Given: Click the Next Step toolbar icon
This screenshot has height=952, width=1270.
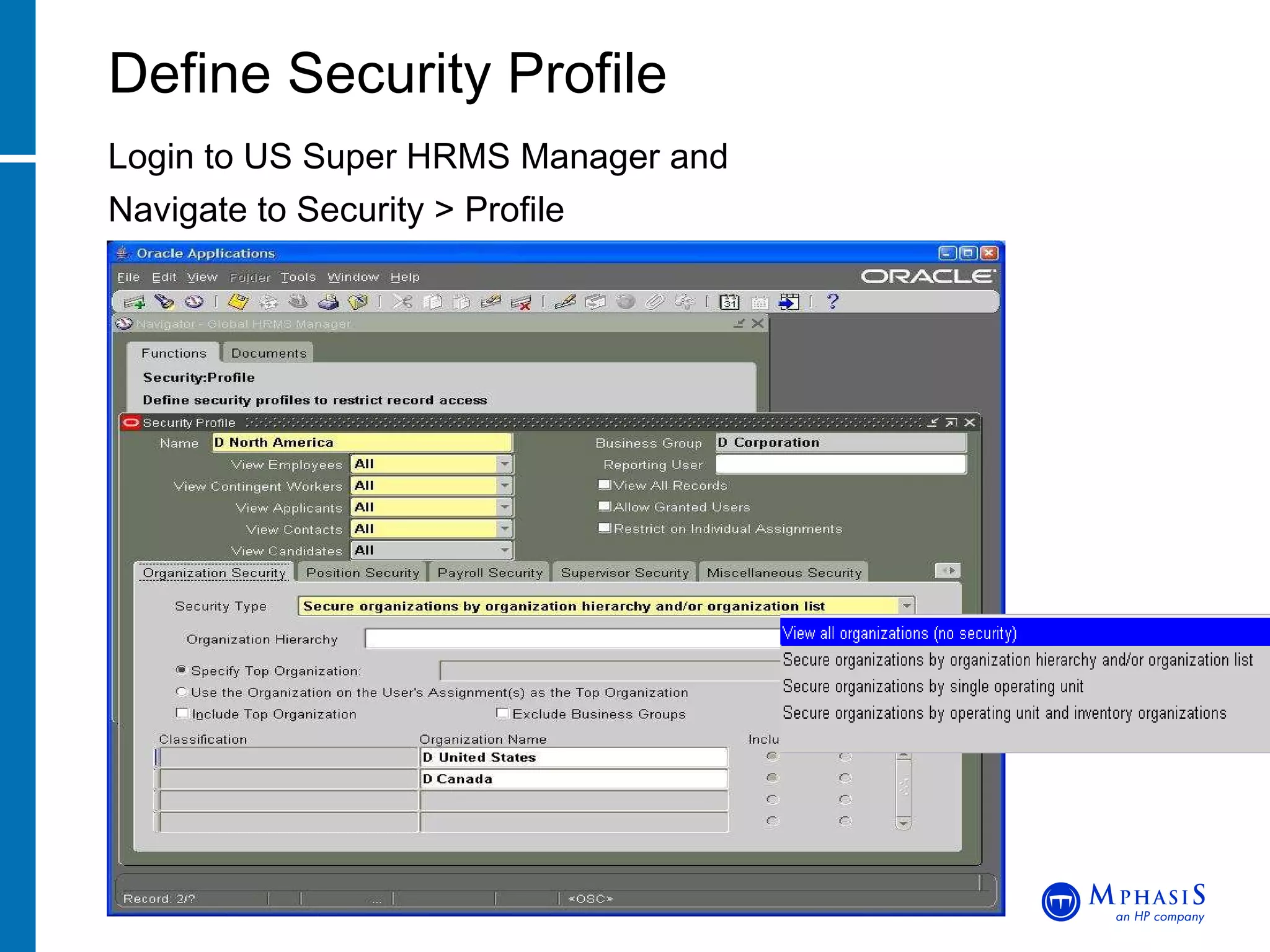Looking at the screenshot, I should (x=269, y=302).
